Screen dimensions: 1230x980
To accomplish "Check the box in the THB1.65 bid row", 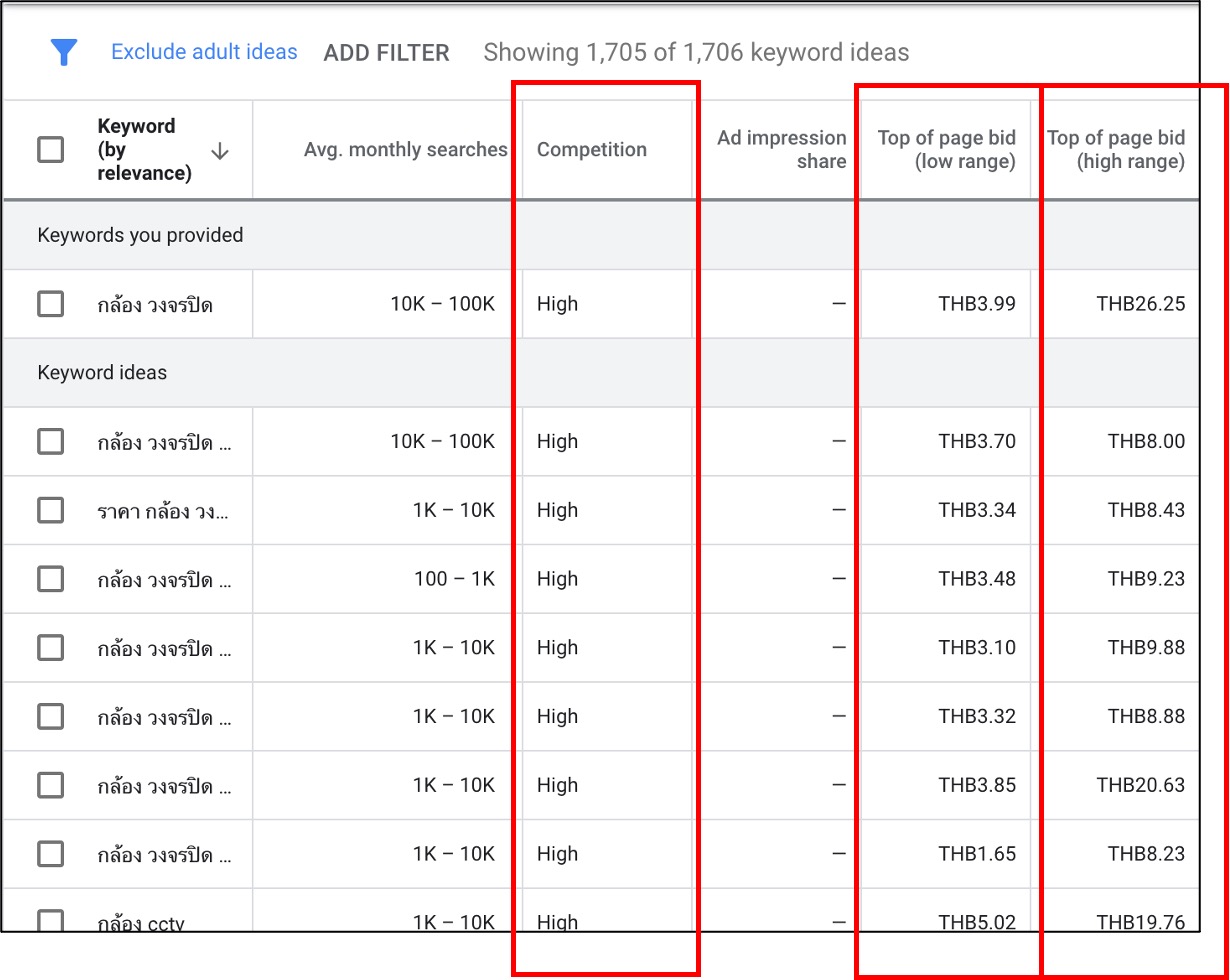I will click(50, 854).
